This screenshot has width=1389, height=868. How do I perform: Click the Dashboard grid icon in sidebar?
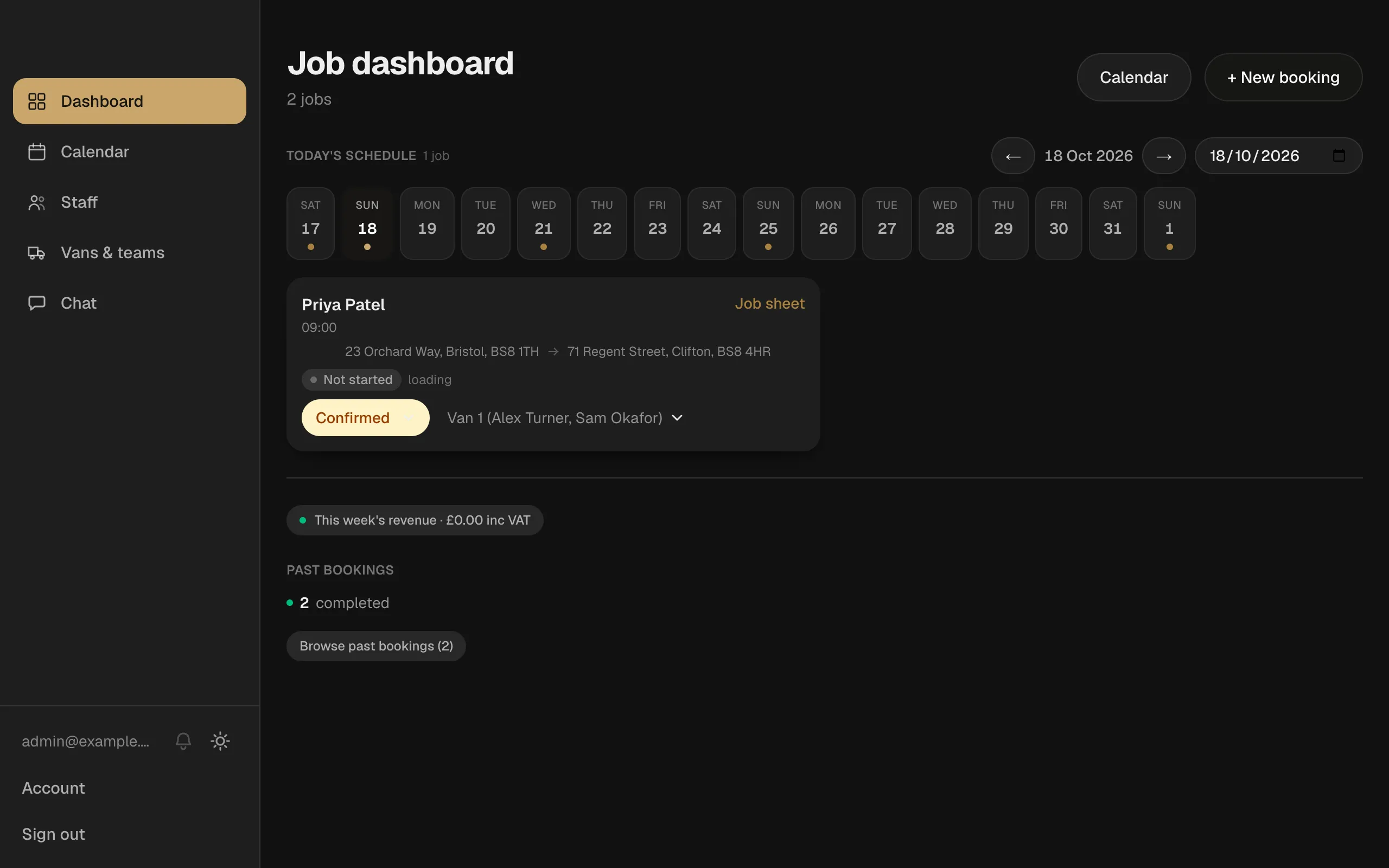(37, 101)
